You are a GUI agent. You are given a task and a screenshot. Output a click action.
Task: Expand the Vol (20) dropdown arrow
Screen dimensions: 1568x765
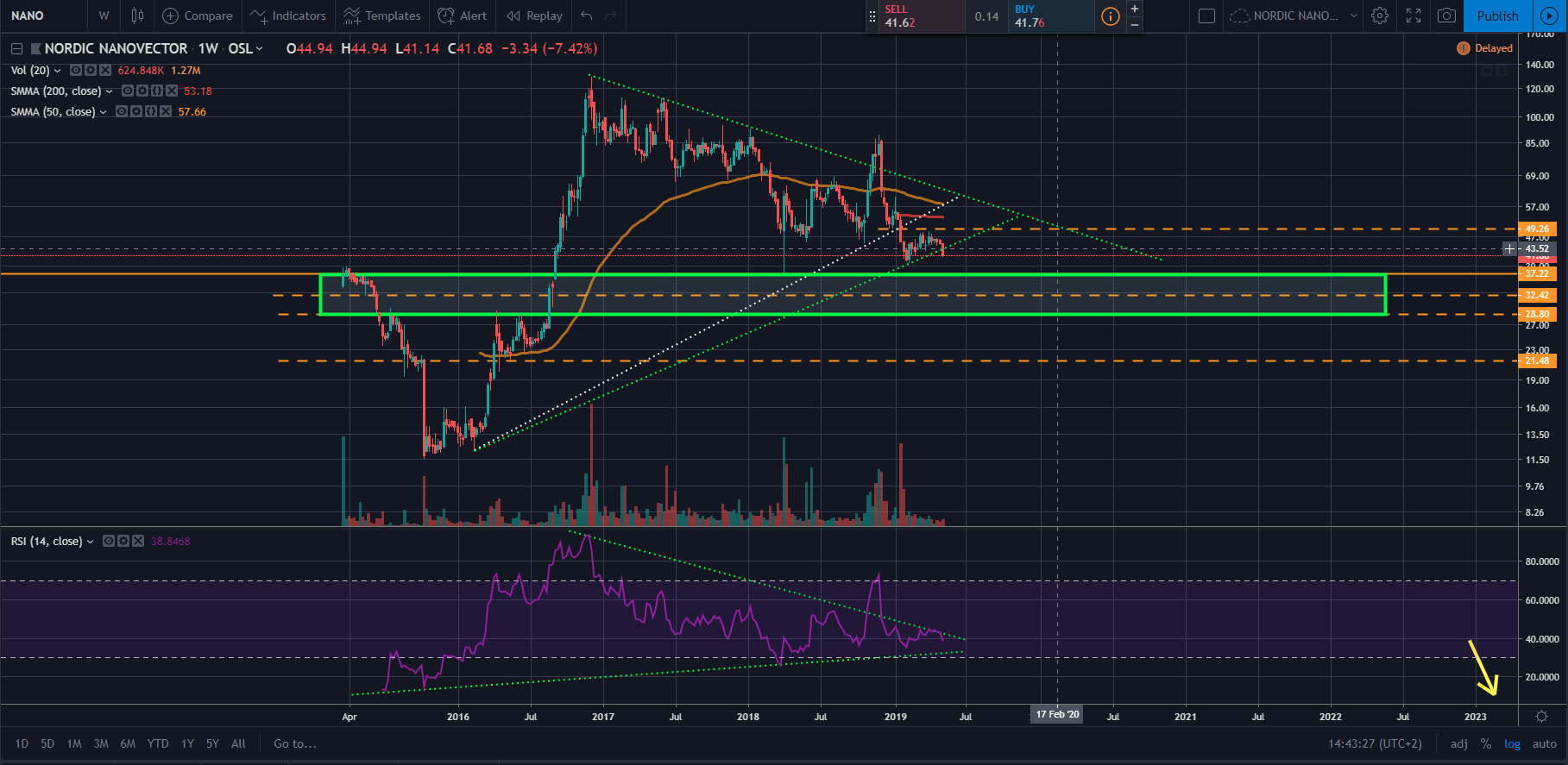pos(57,71)
